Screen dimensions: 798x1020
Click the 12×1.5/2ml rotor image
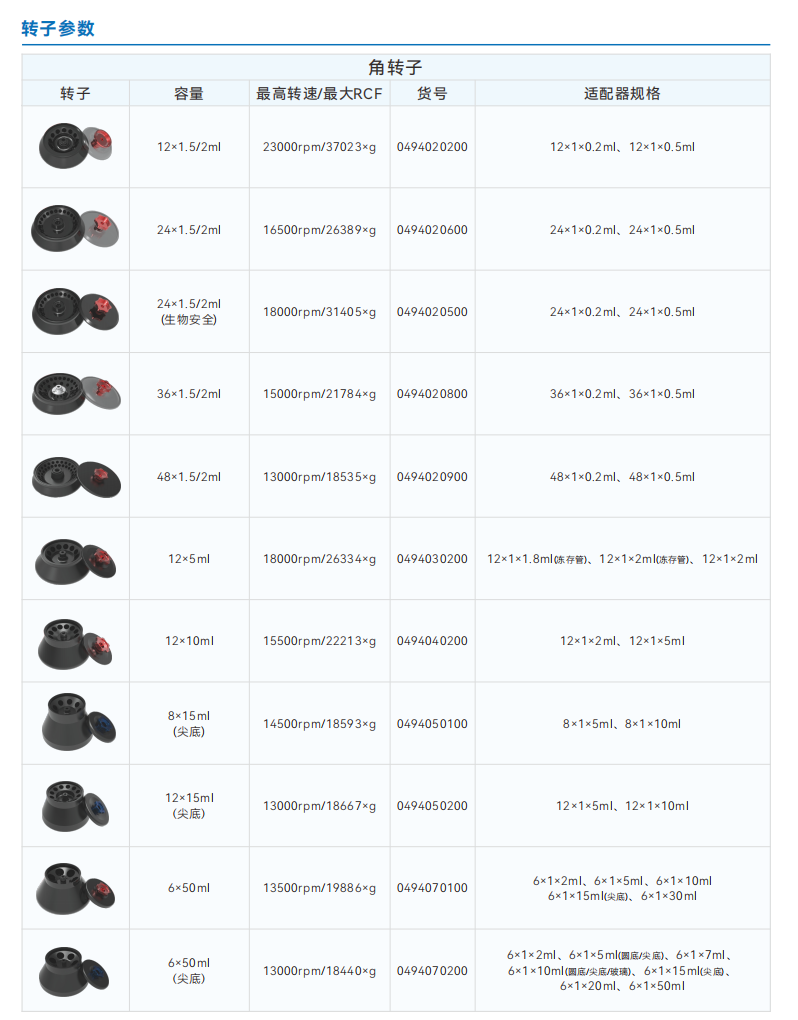point(75,146)
